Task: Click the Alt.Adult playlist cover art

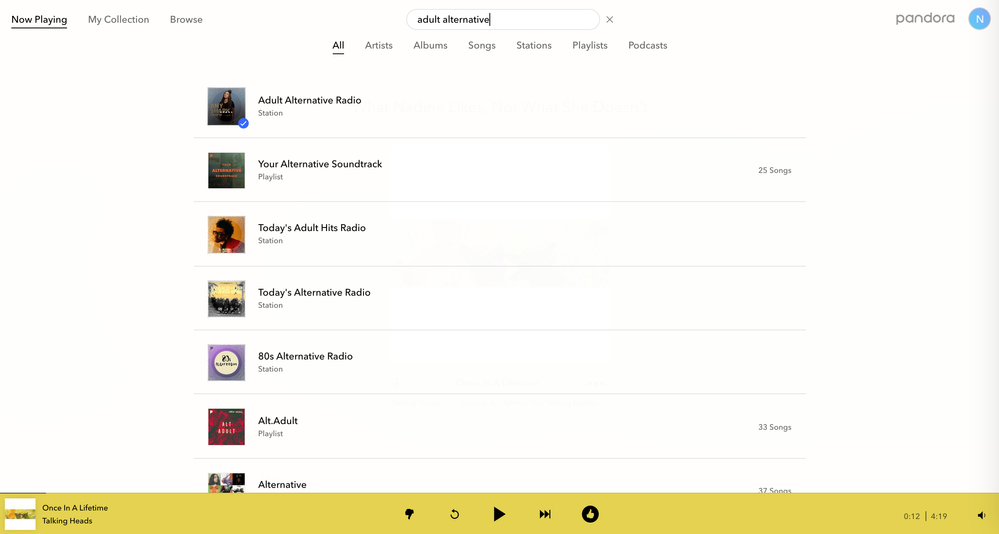Action: (226, 427)
